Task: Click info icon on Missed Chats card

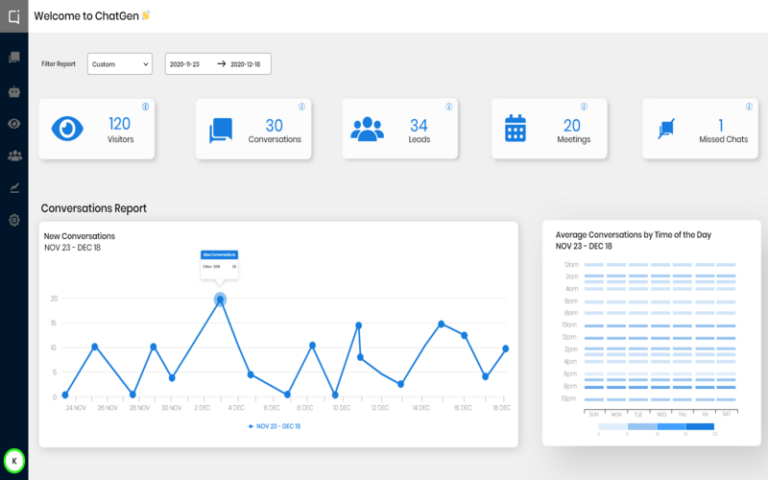Action: [748, 107]
